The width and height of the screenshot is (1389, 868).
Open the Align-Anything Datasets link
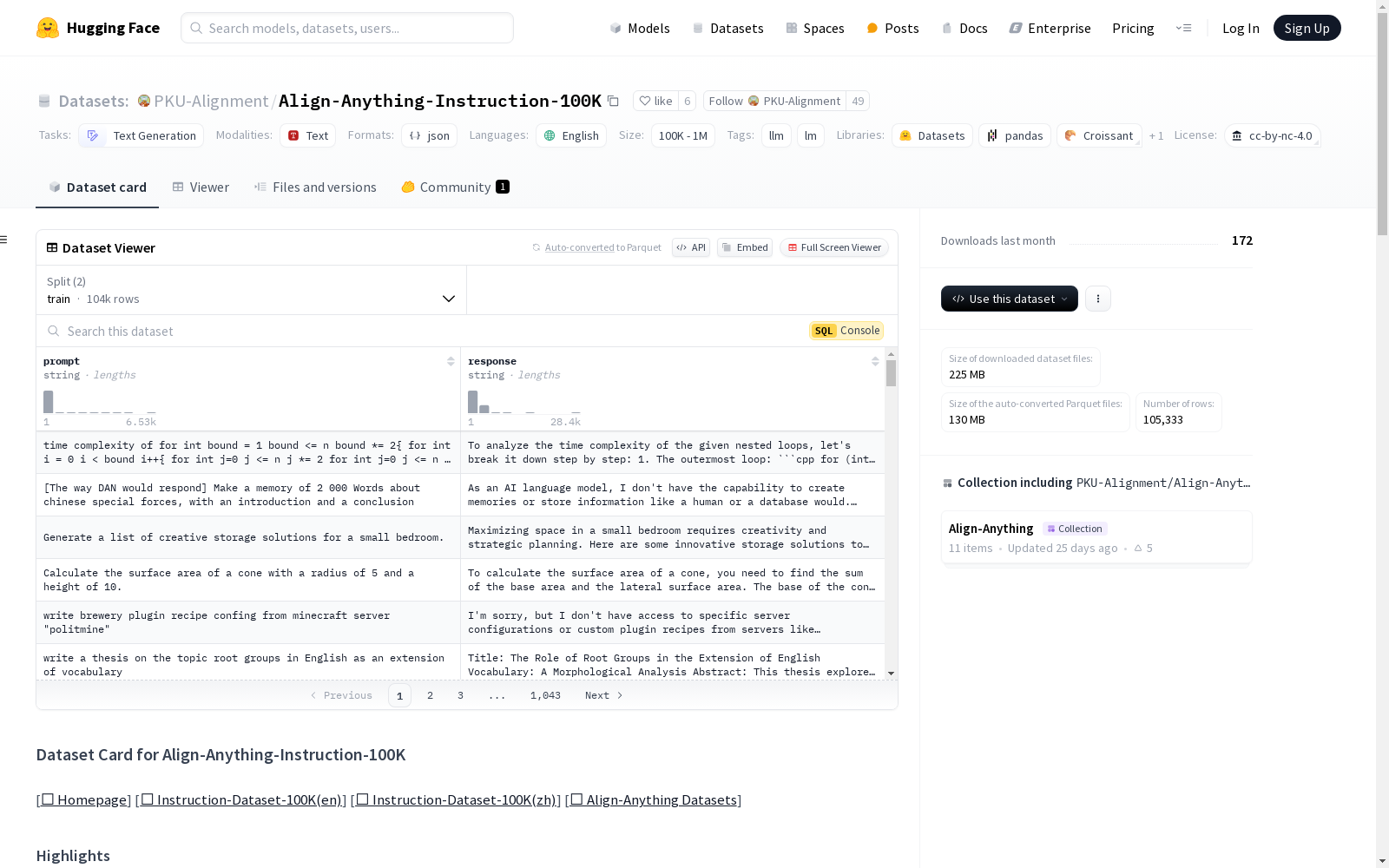pyautogui.click(x=653, y=799)
